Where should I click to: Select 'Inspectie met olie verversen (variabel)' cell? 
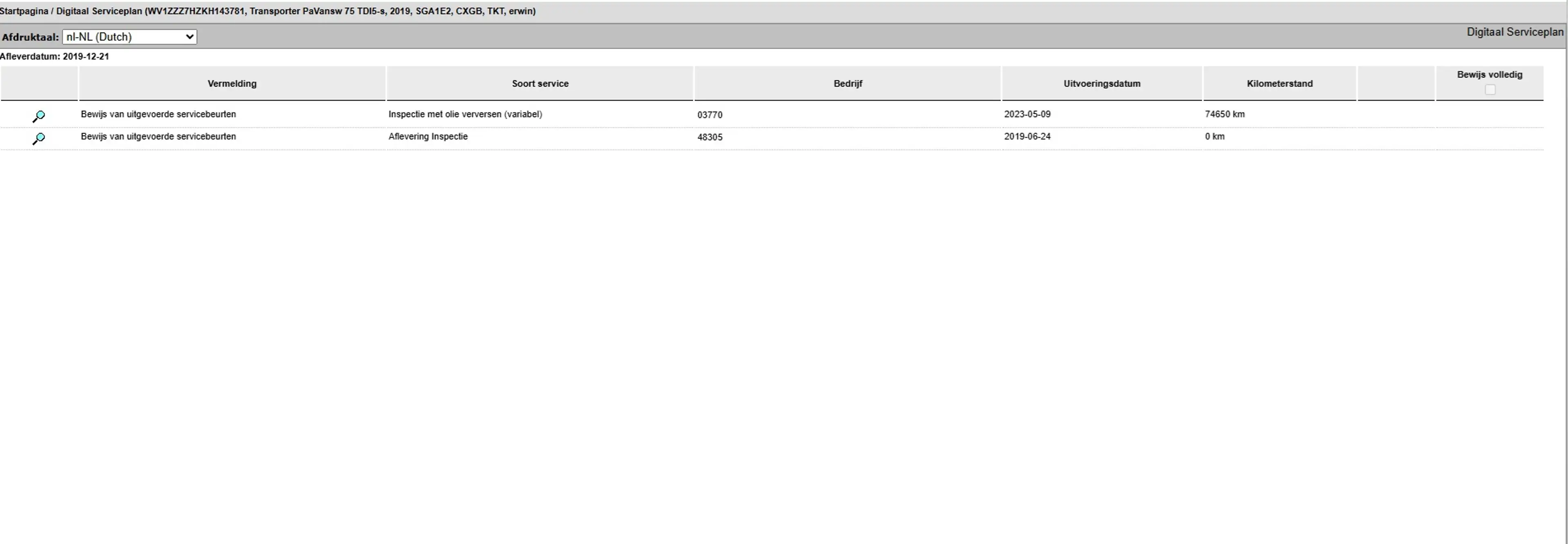click(465, 114)
